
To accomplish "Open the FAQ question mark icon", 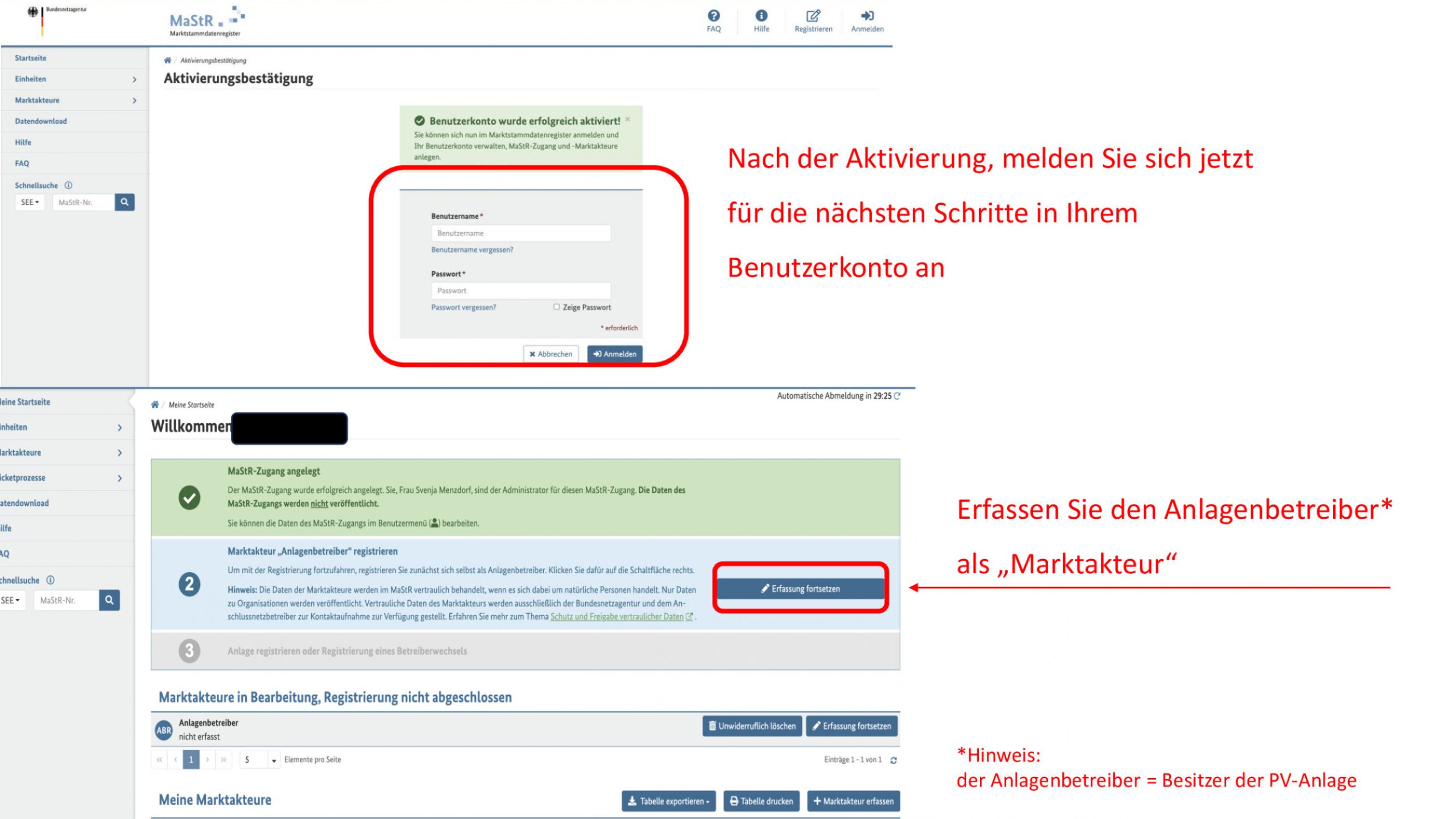I will click(x=714, y=16).
